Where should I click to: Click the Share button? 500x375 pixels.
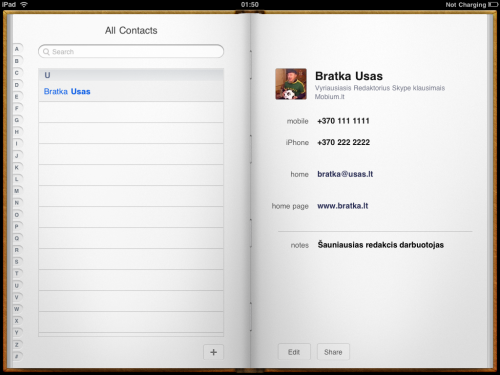click(x=333, y=352)
